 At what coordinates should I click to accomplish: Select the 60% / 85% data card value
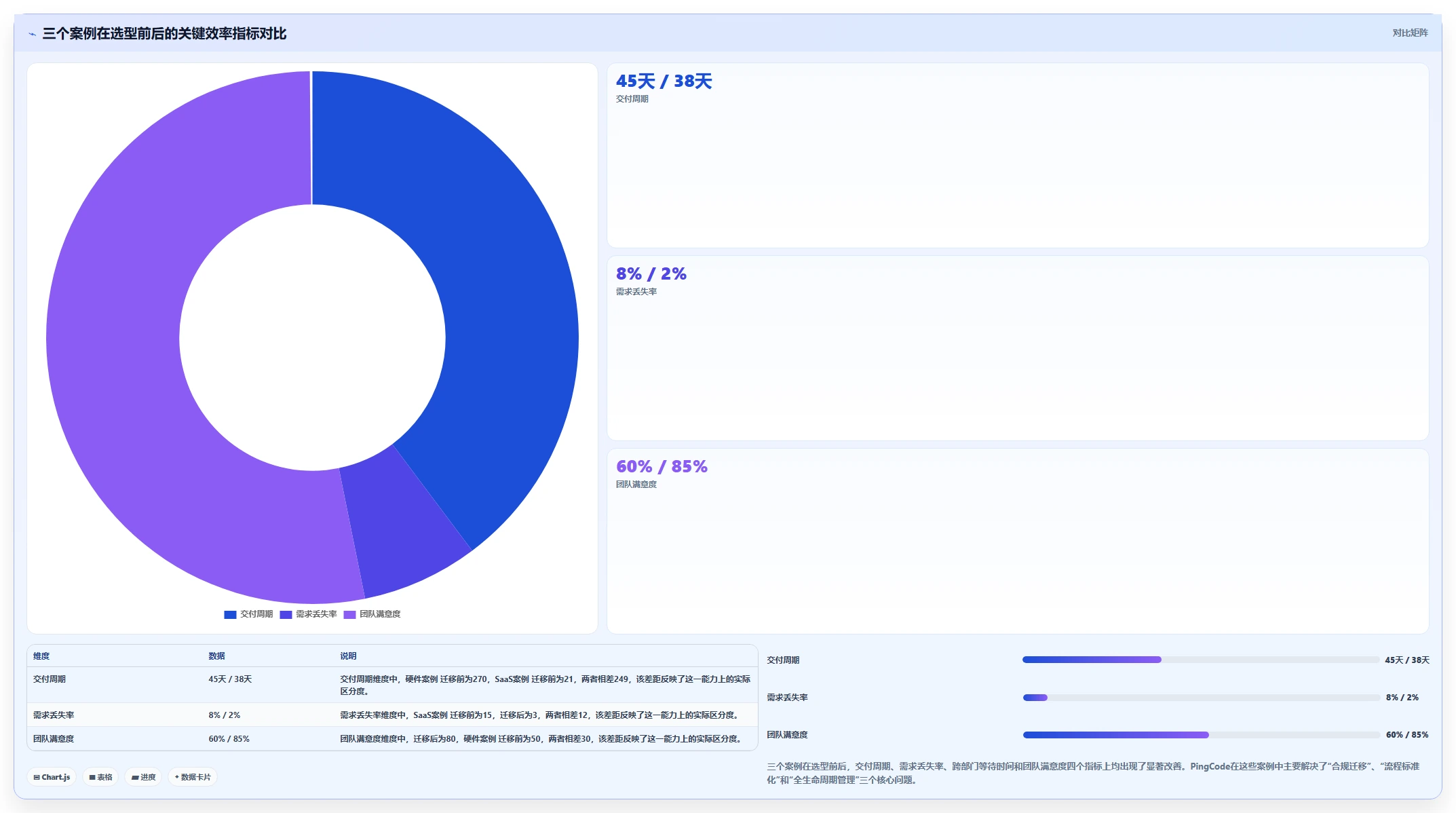662,467
